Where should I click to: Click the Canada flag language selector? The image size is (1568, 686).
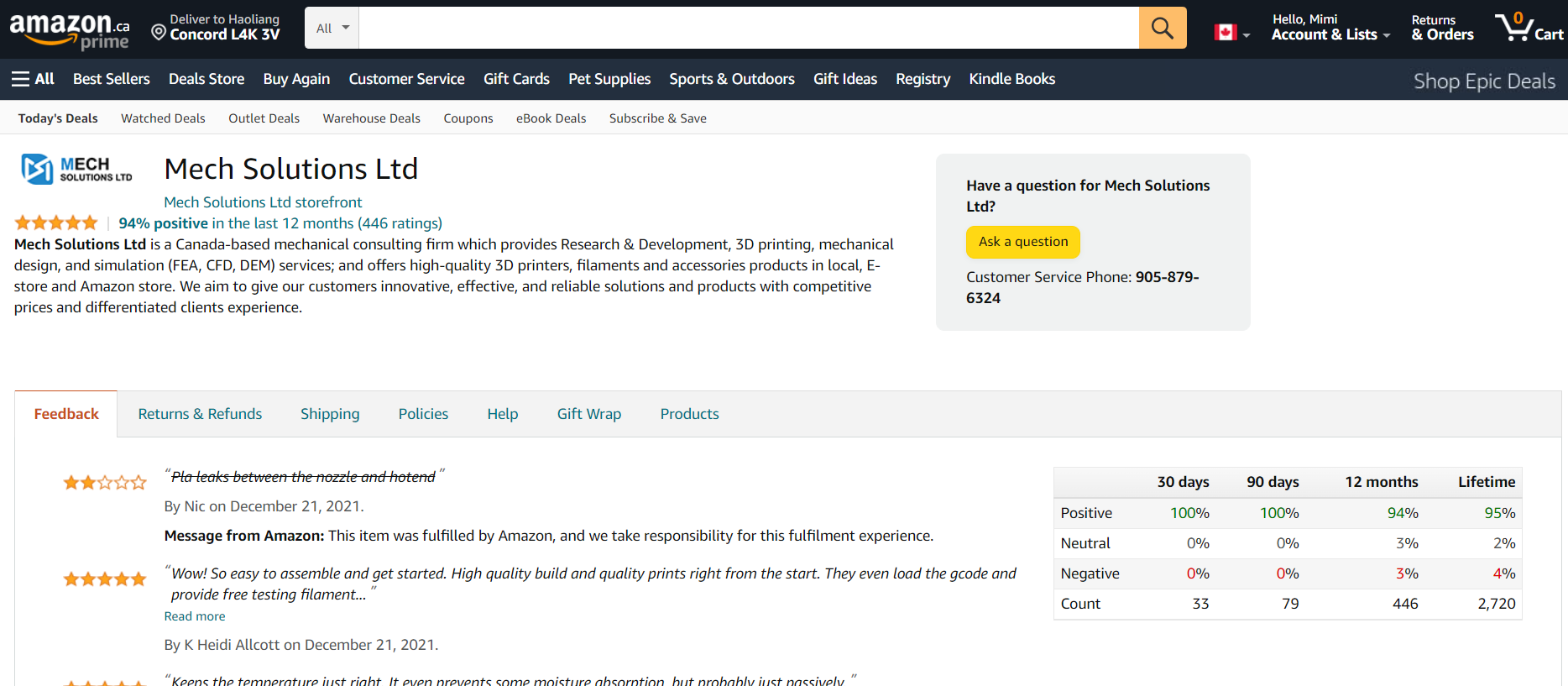click(1231, 33)
